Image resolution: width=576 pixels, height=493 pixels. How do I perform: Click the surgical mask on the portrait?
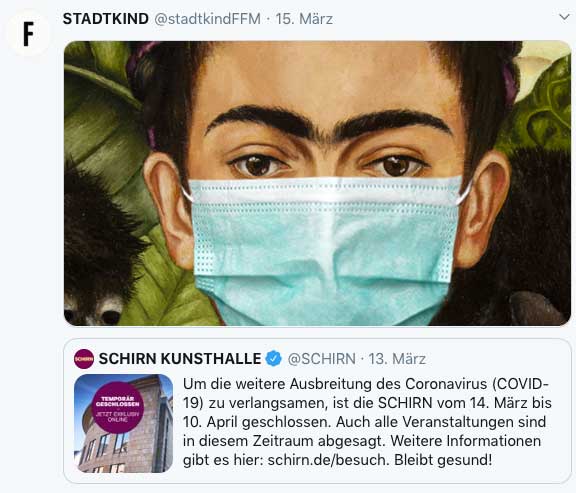tap(325, 250)
